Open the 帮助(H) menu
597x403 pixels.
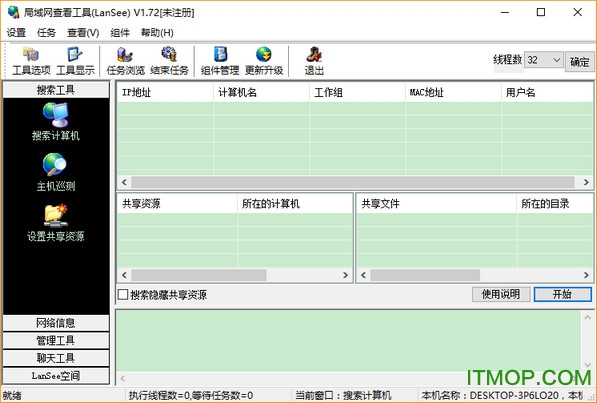157,33
